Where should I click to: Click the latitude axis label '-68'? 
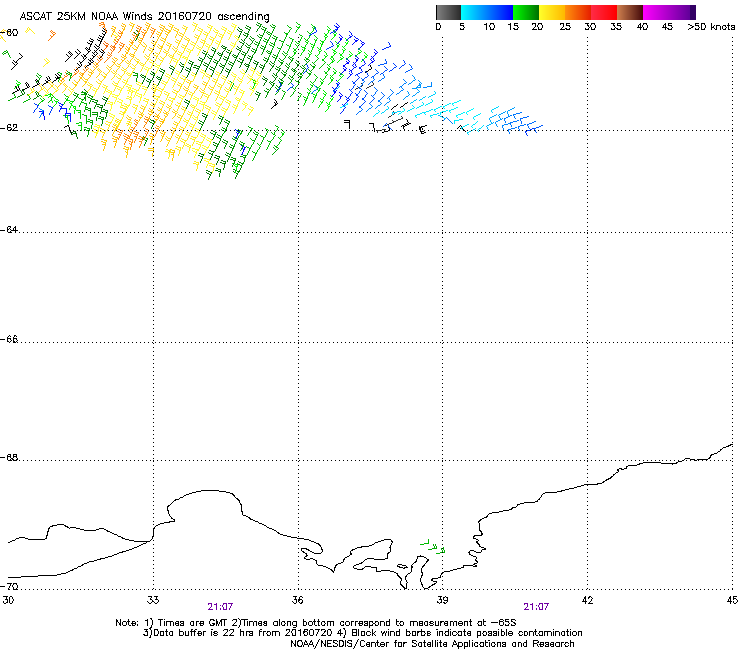[9, 458]
